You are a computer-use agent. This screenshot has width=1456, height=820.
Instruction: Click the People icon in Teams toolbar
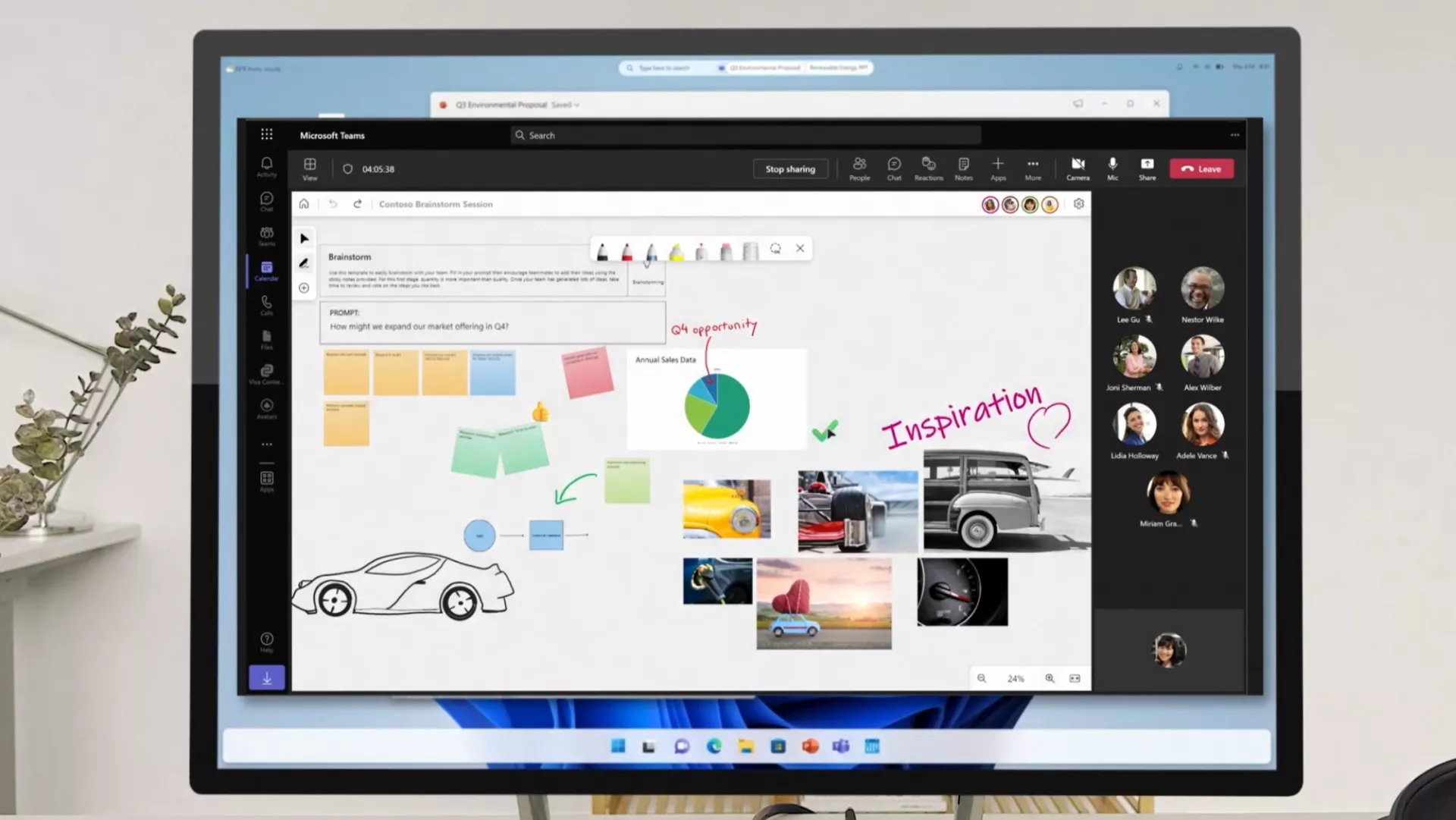pos(858,168)
